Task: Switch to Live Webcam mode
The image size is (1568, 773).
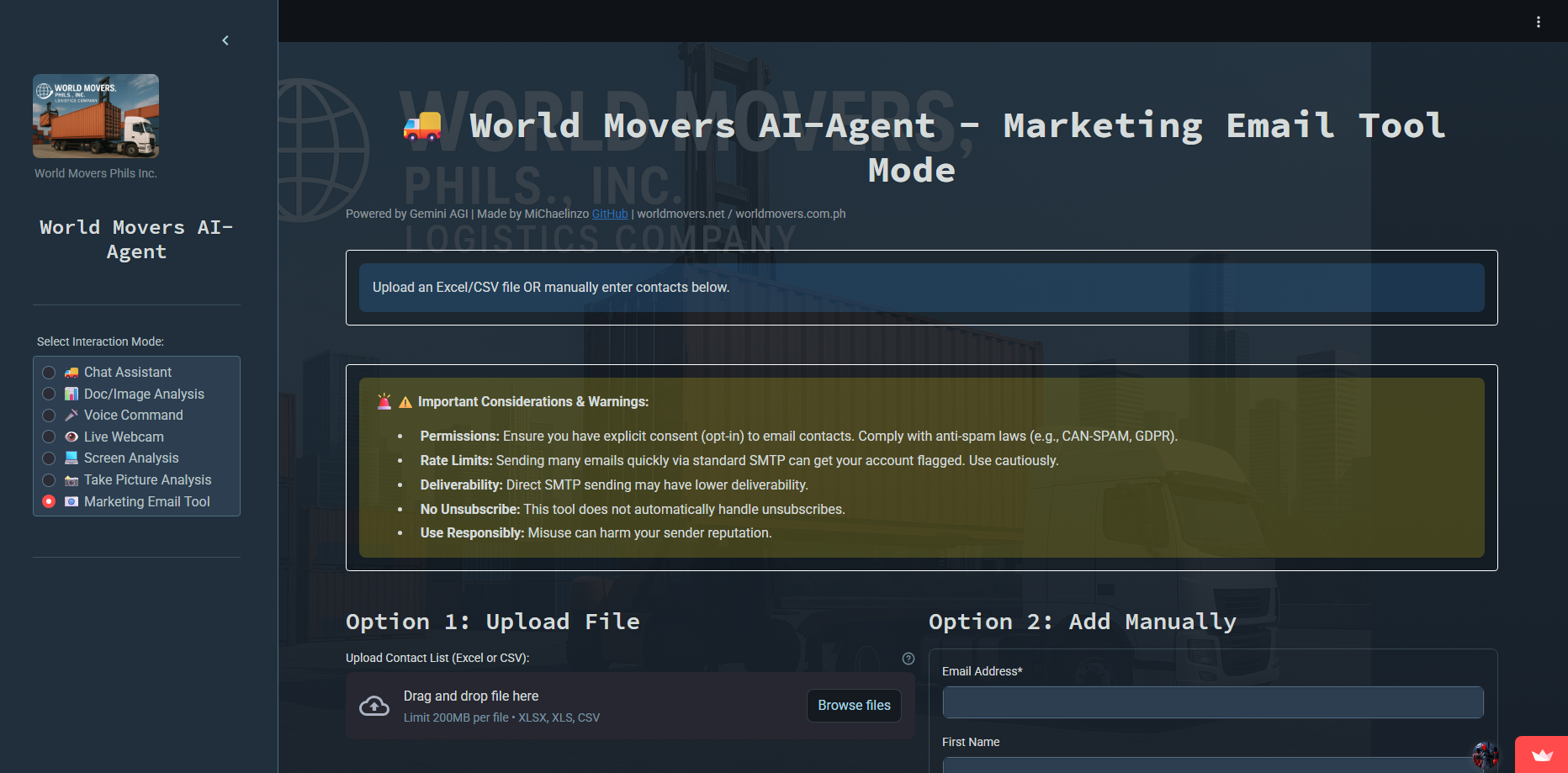Action: [x=48, y=437]
